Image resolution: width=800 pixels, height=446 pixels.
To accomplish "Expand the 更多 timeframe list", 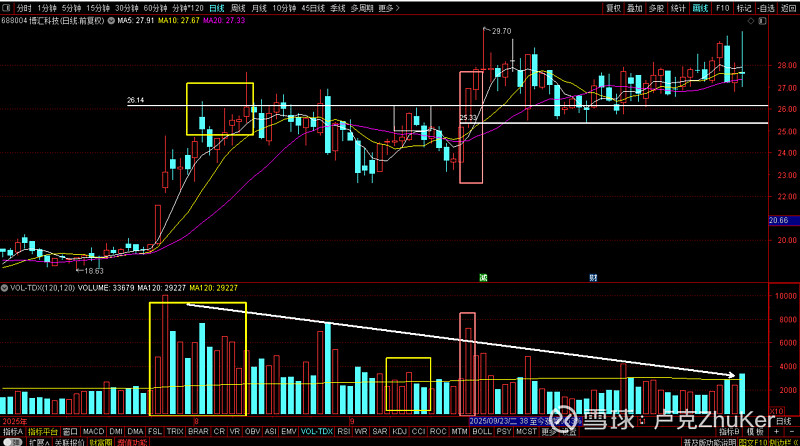I will tap(389, 8).
